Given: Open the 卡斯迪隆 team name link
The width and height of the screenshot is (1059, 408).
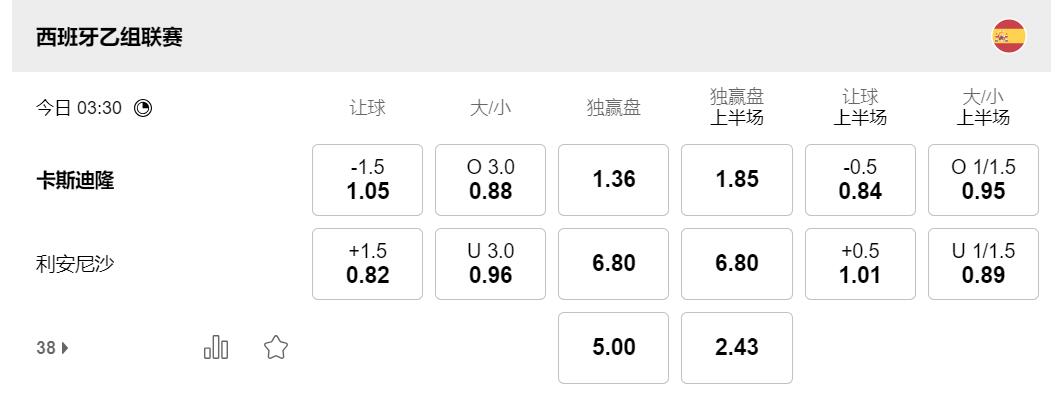Looking at the screenshot, I should (x=75, y=181).
